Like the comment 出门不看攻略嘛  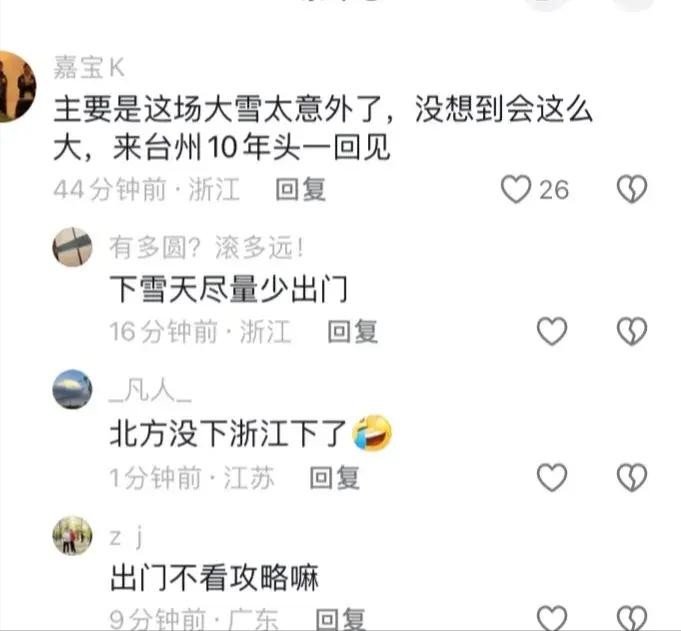tap(552, 618)
